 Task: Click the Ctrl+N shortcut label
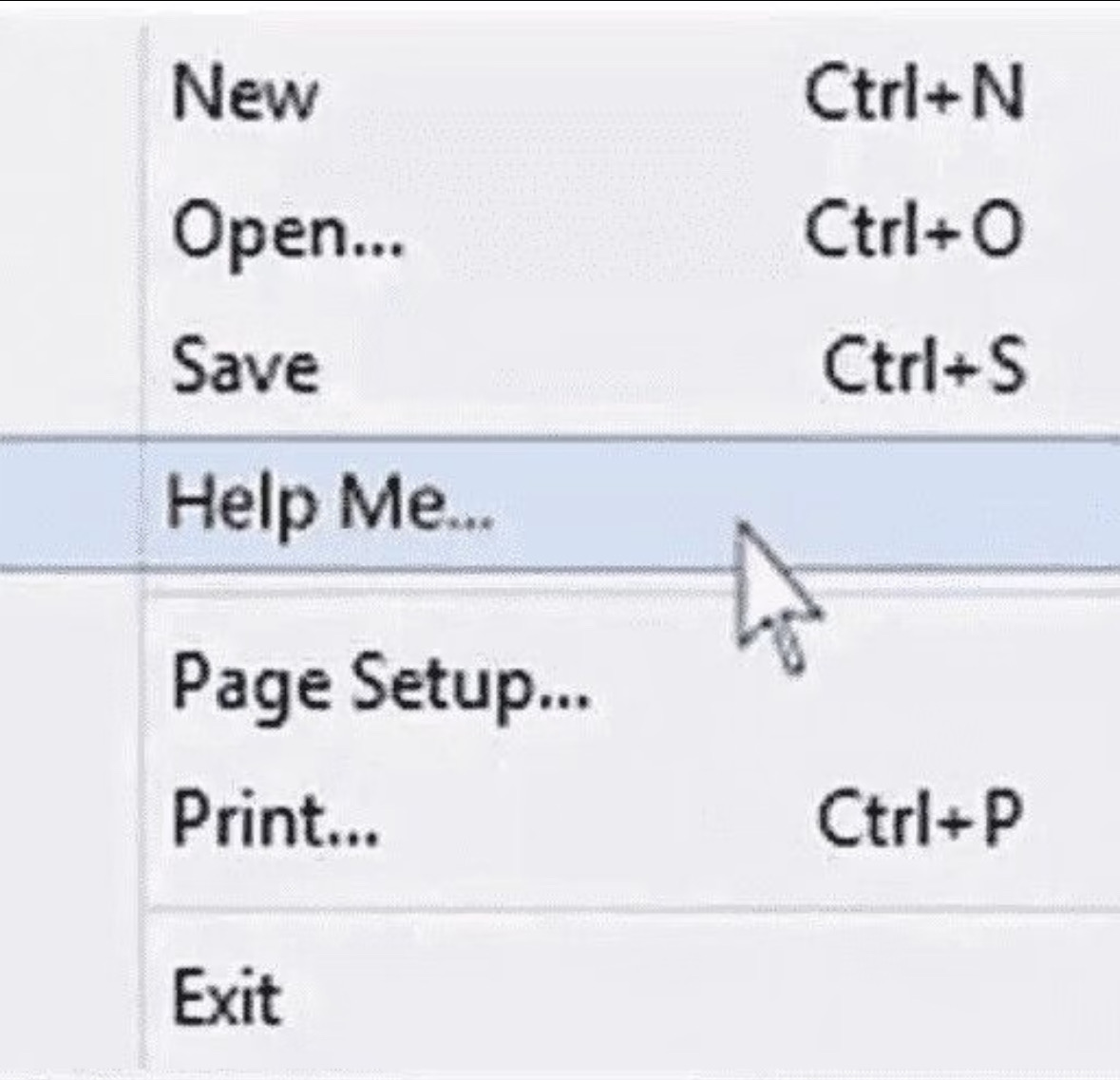pos(914,95)
